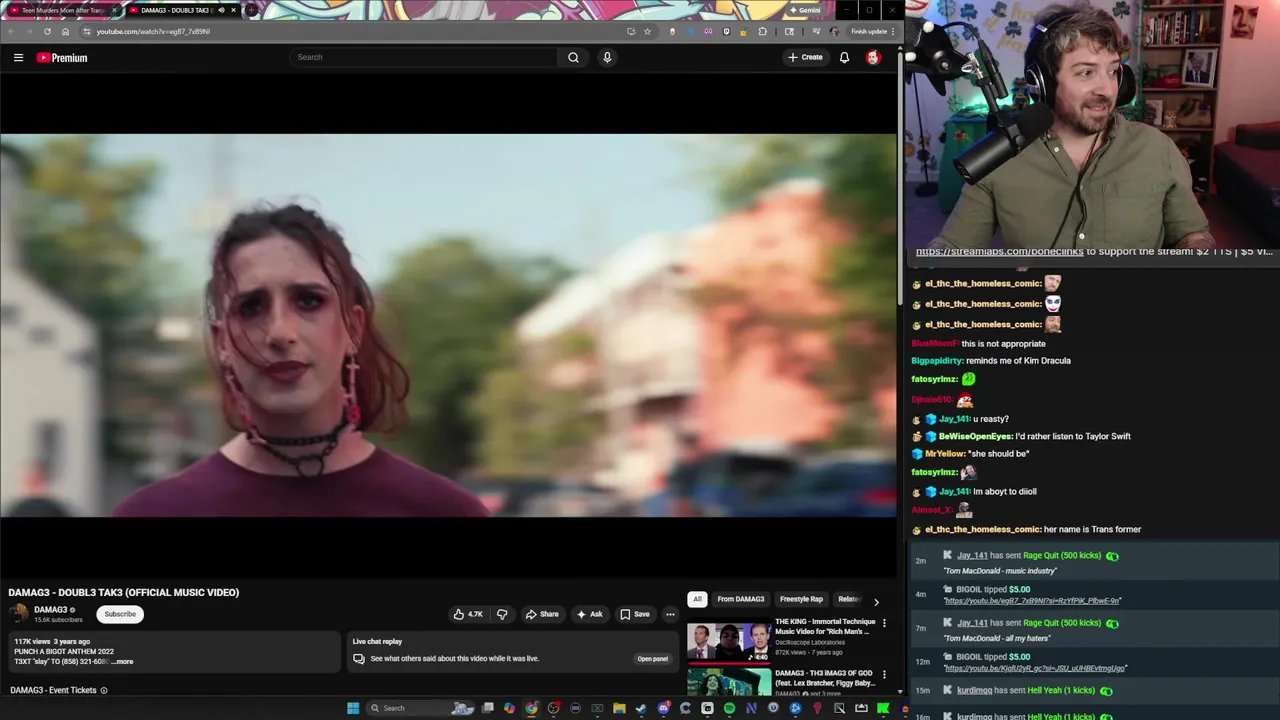Expand description with ...more
This screenshot has height=720, width=1280.
(122, 661)
